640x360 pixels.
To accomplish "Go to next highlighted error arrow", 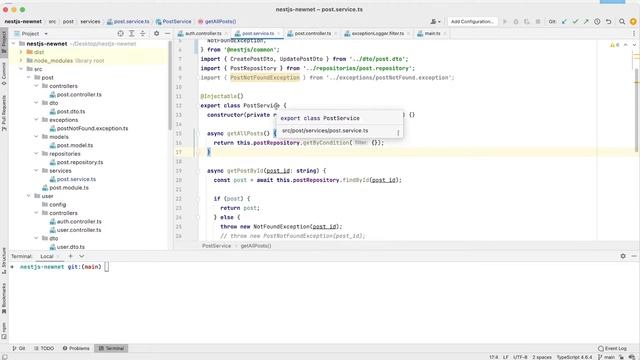I will (634, 45).
